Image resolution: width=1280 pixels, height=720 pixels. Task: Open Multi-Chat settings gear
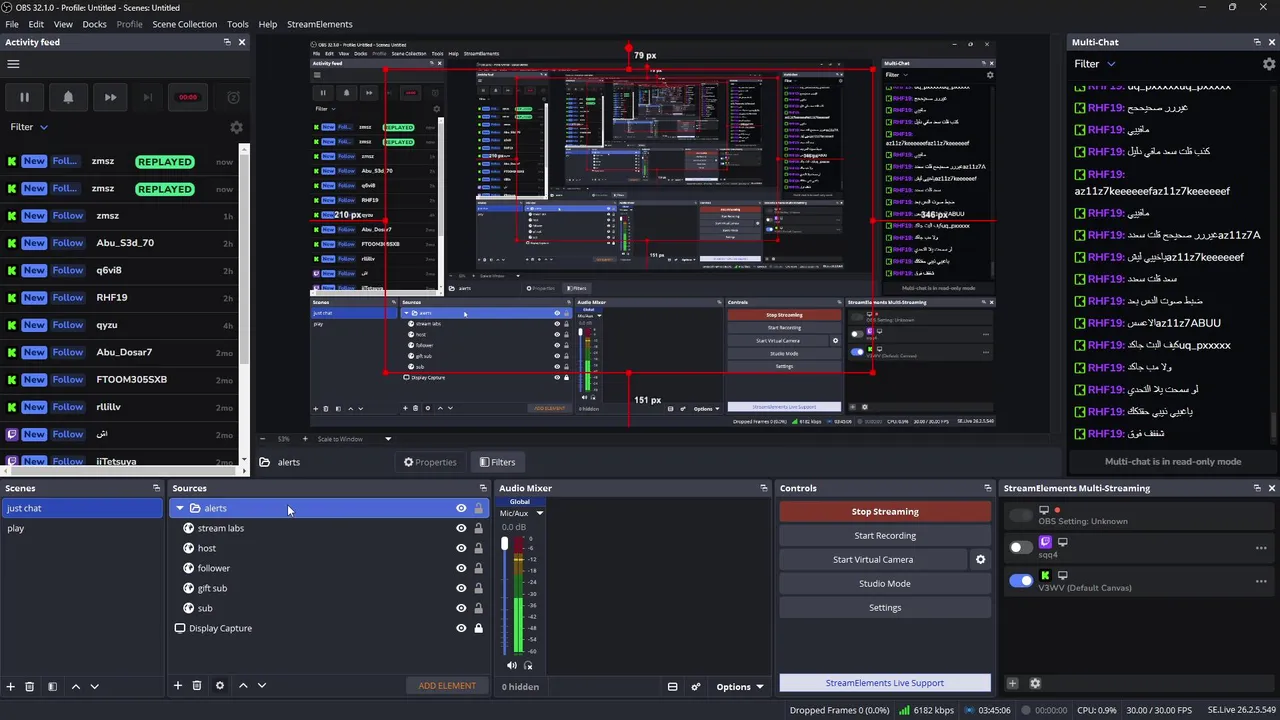pyautogui.click(x=1269, y=64)
